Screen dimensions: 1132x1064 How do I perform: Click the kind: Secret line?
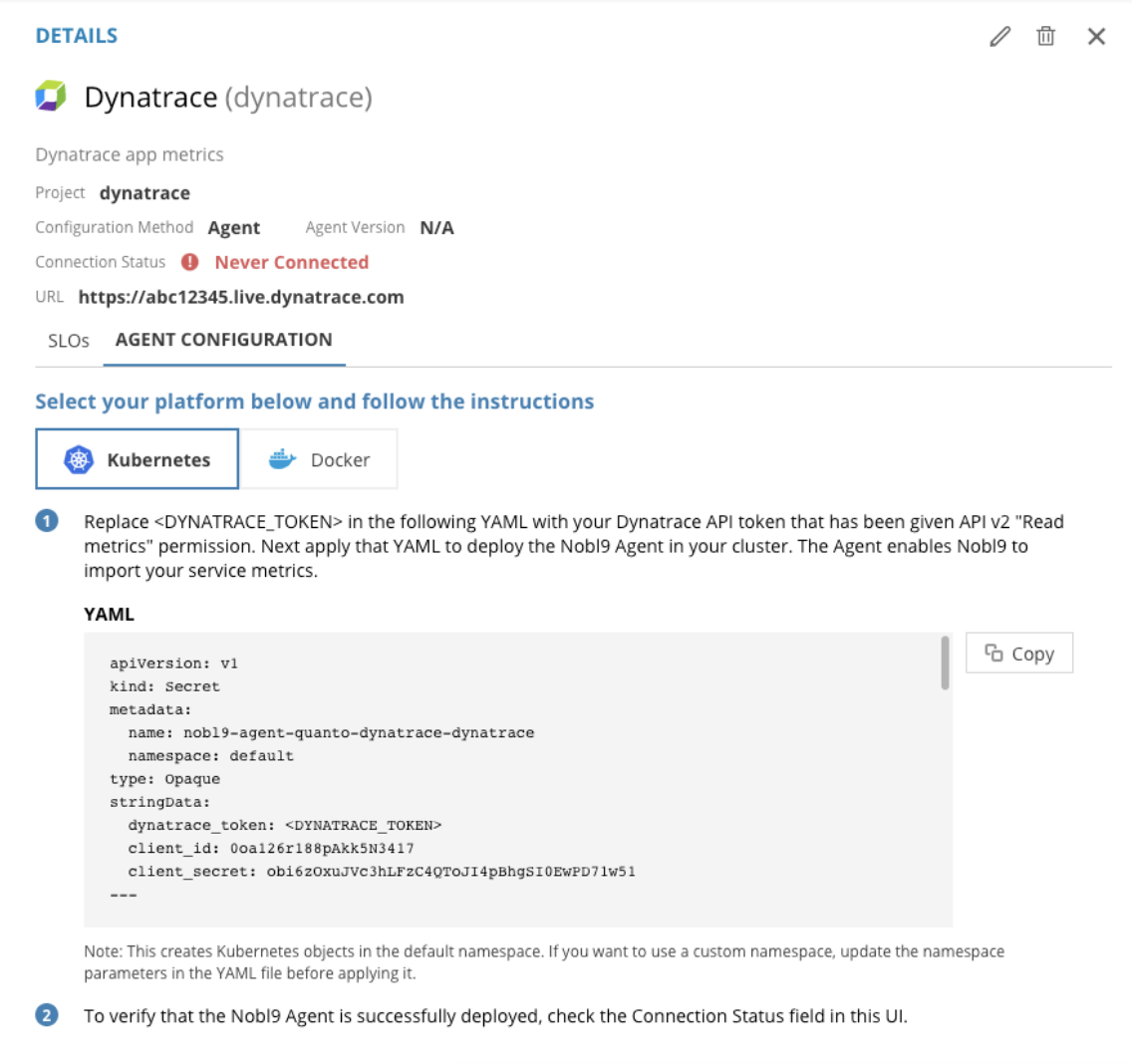[164, 686]
